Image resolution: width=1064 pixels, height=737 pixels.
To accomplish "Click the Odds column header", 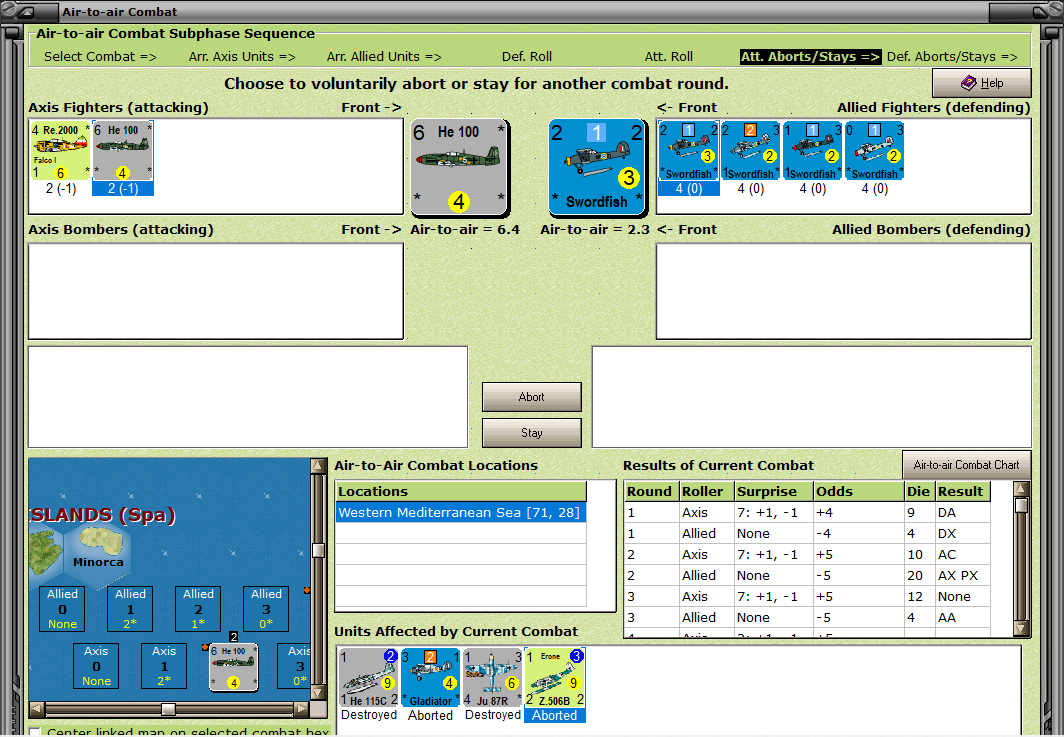I will [858, 491].
